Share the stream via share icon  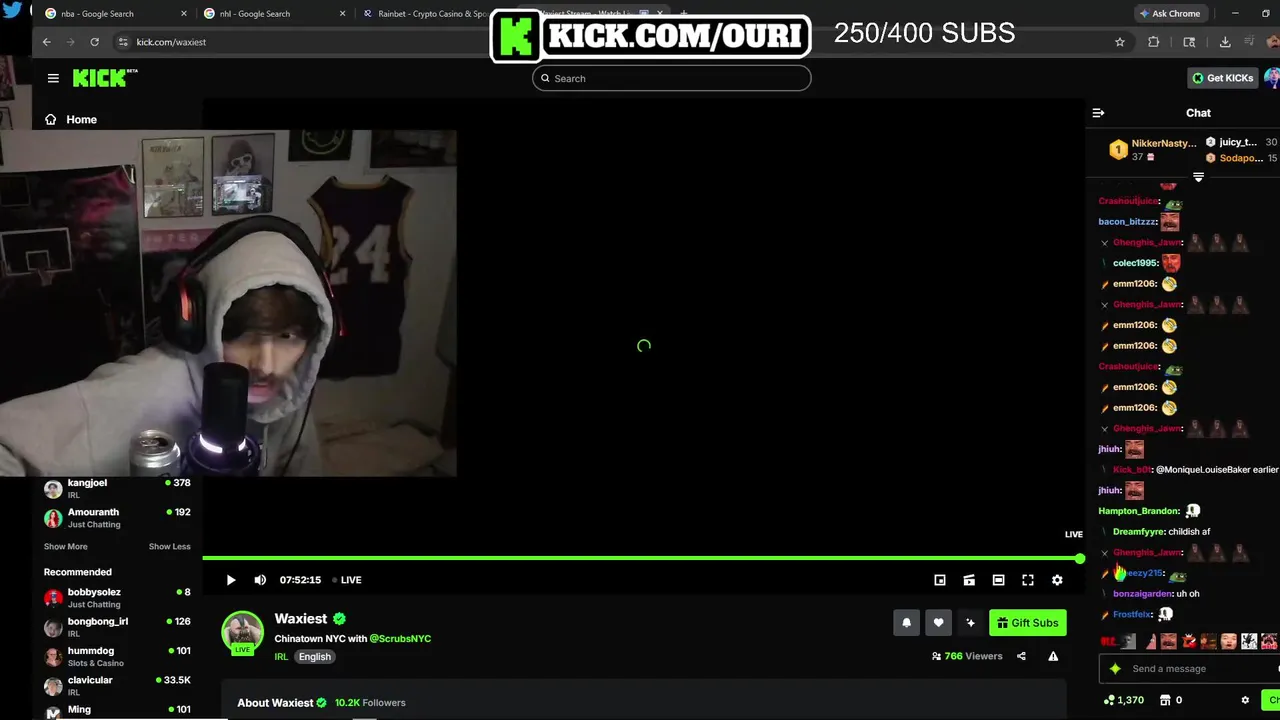1021,656
